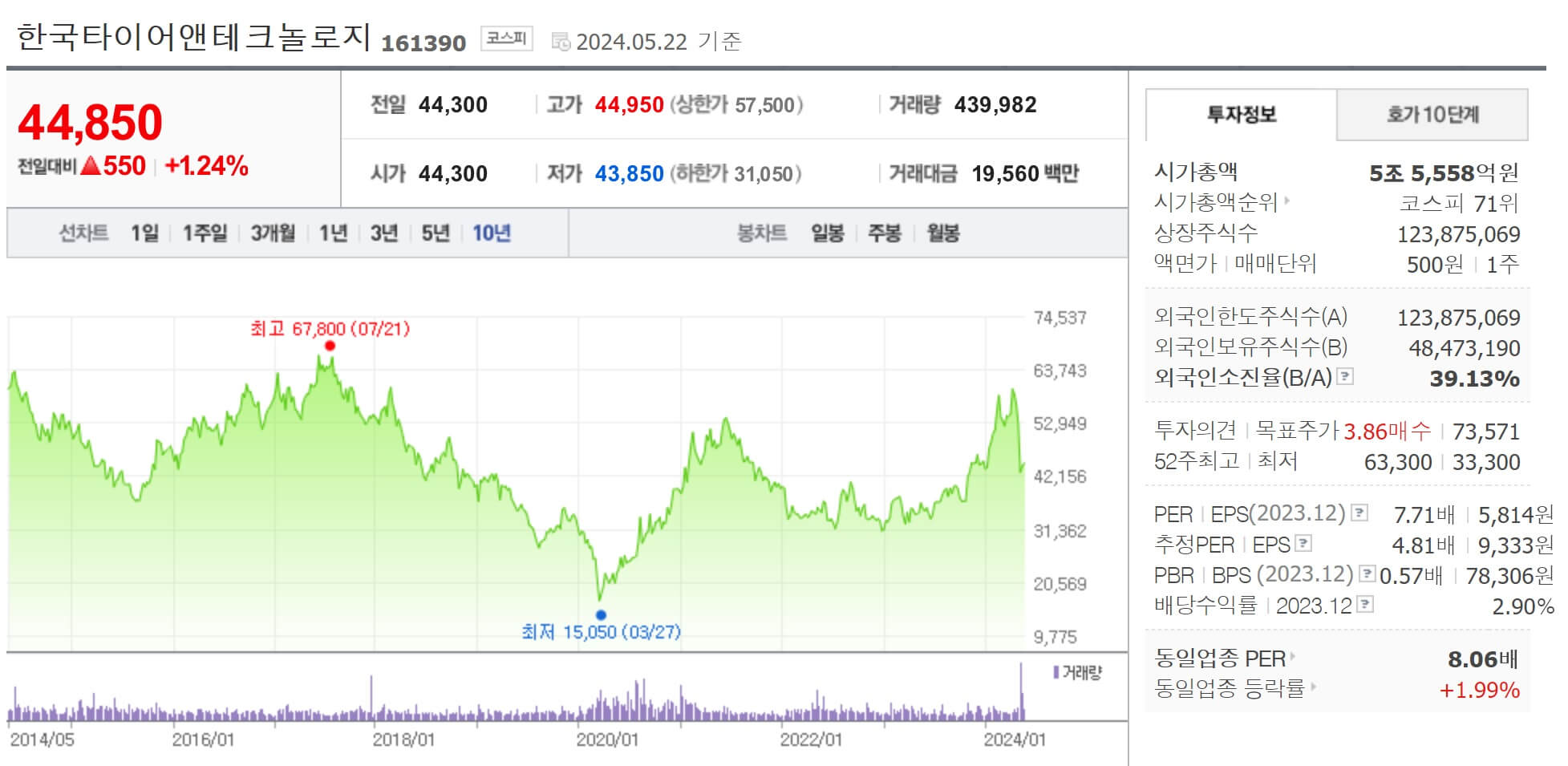This screenshot has height=766, width=1568.
Task: Open help icon for 외국인소진율(B/A)
Action: [1346, 375]
